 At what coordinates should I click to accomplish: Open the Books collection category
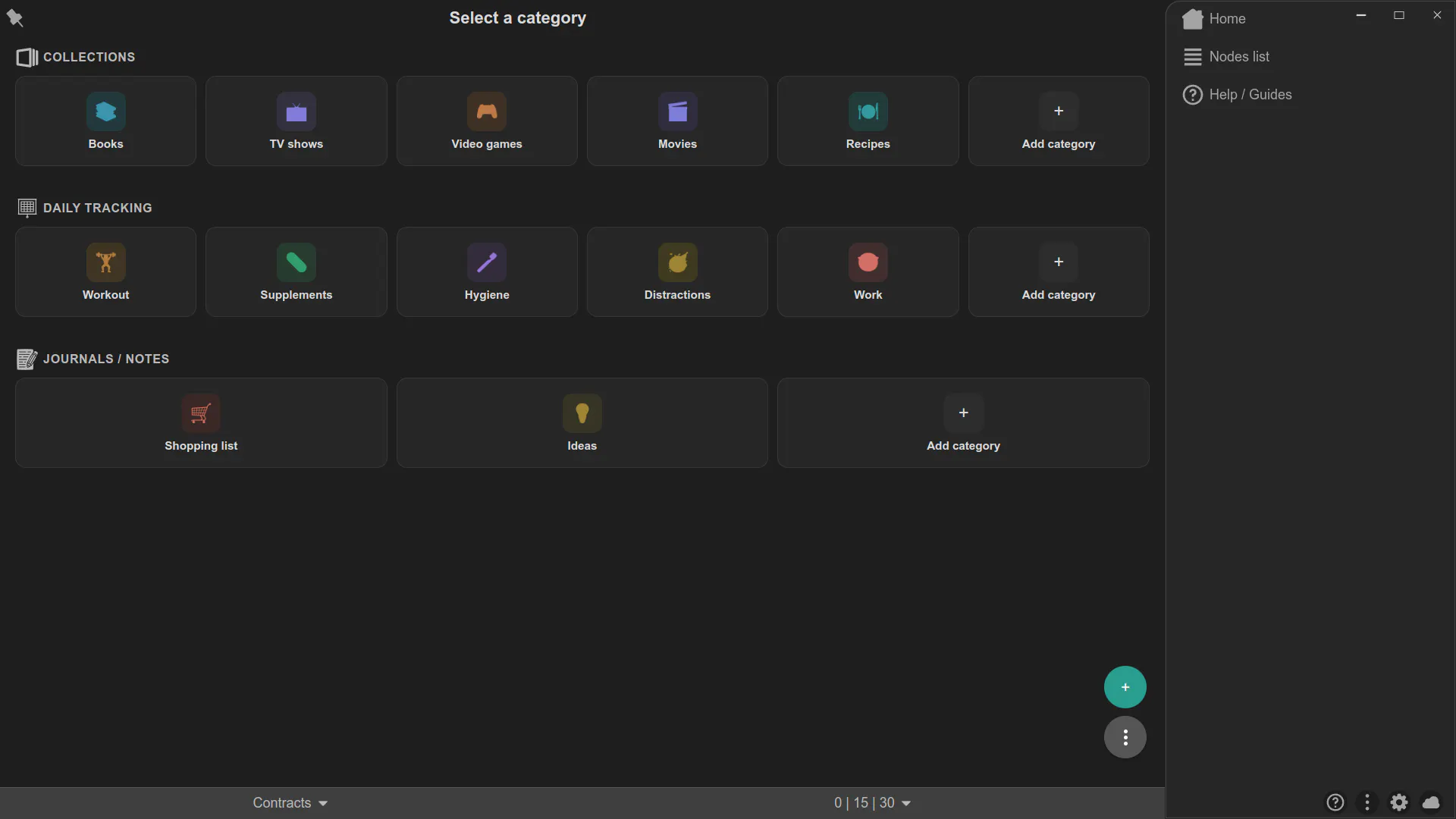point(105,121)
